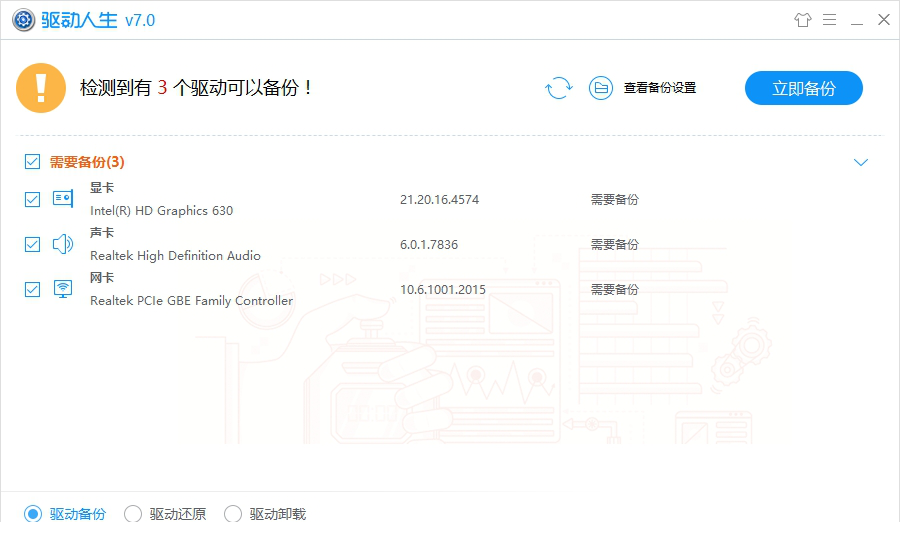Open the hamburger main menu
The width and height of the screenshot is (900, 542).
click(829, 20)
